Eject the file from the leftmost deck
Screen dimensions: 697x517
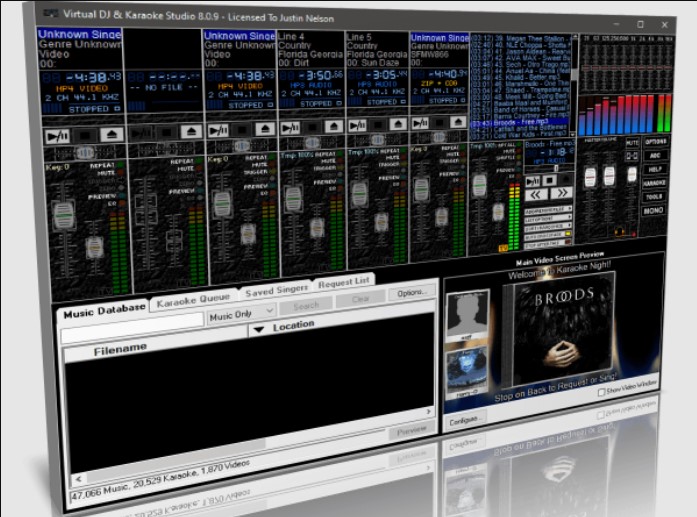pos(111,134)
